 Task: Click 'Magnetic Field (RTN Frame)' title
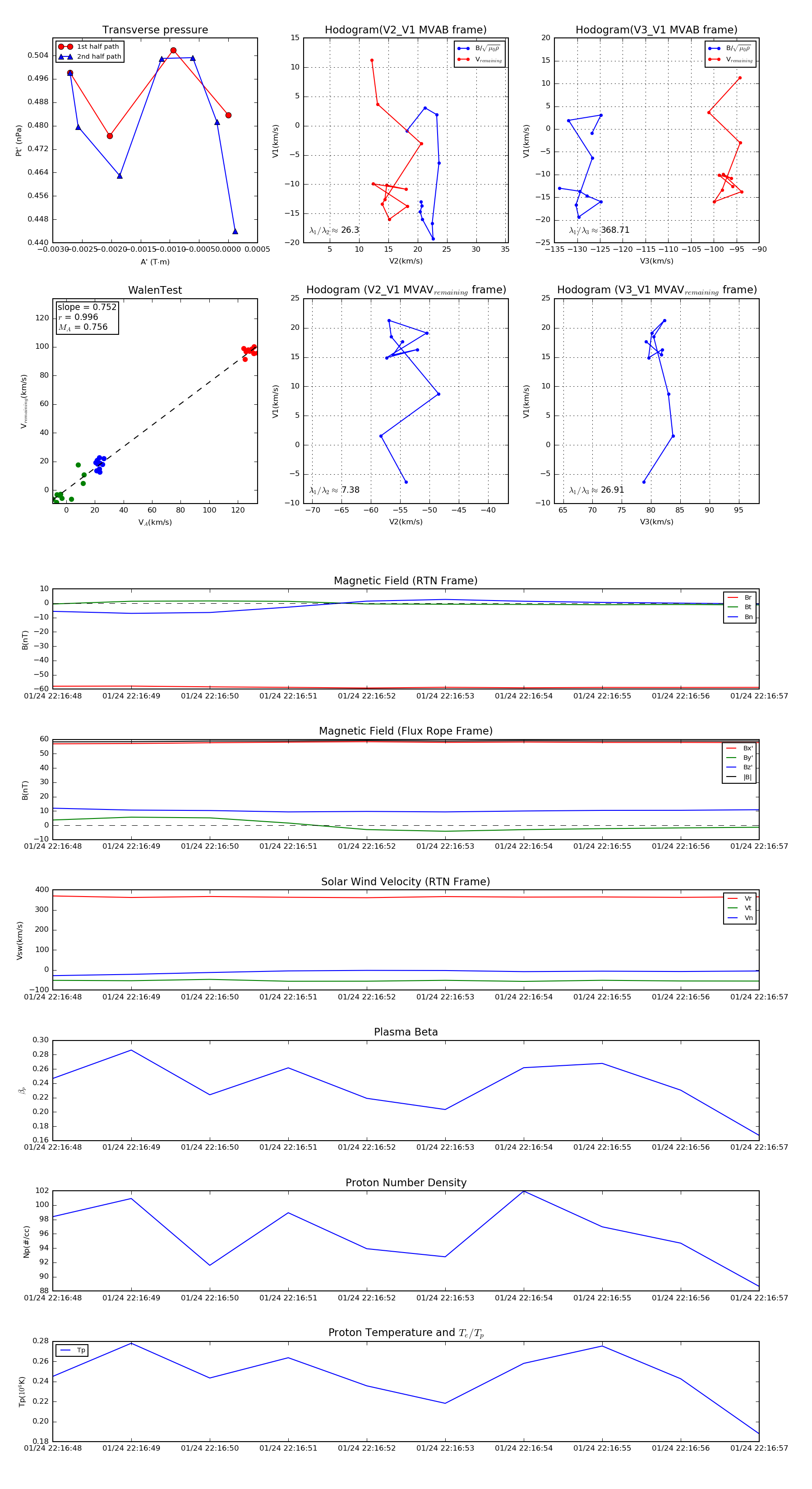pos(406,581)
